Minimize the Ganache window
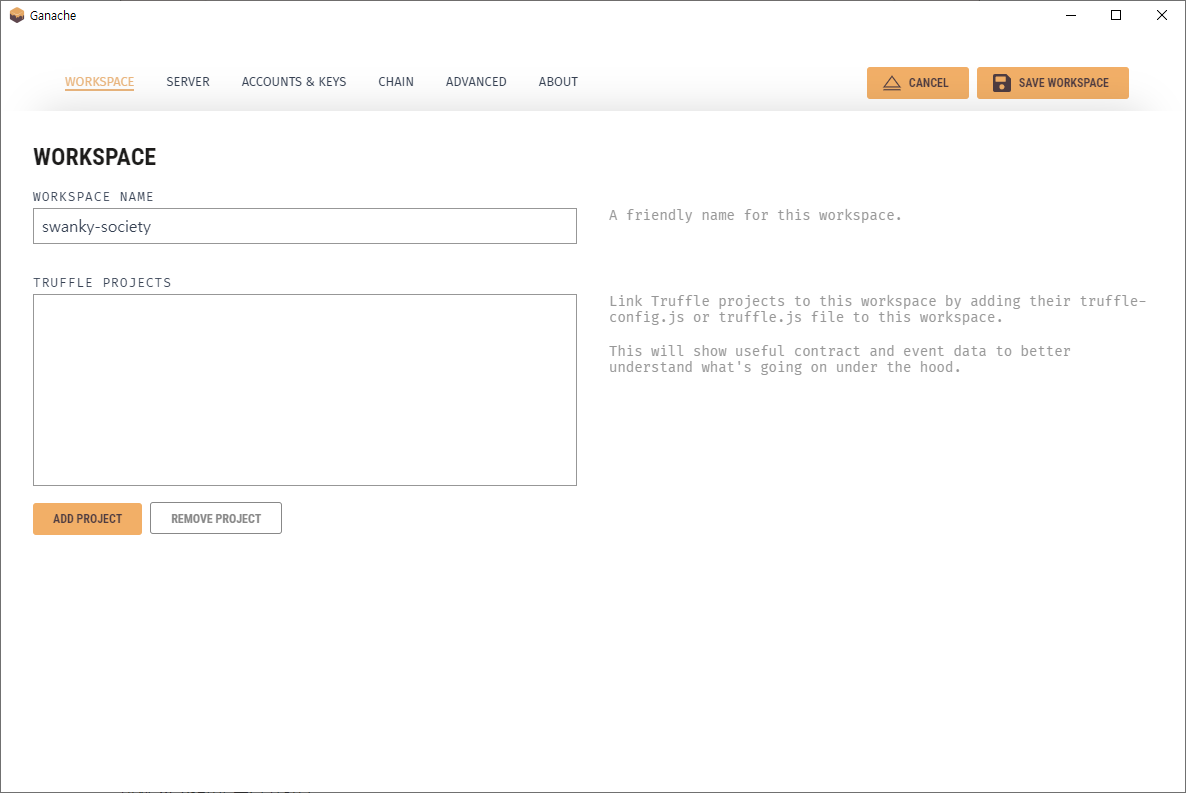The width and height of the screenshot is (1186, 793). pyautogui.click(x=1070, y=15)
